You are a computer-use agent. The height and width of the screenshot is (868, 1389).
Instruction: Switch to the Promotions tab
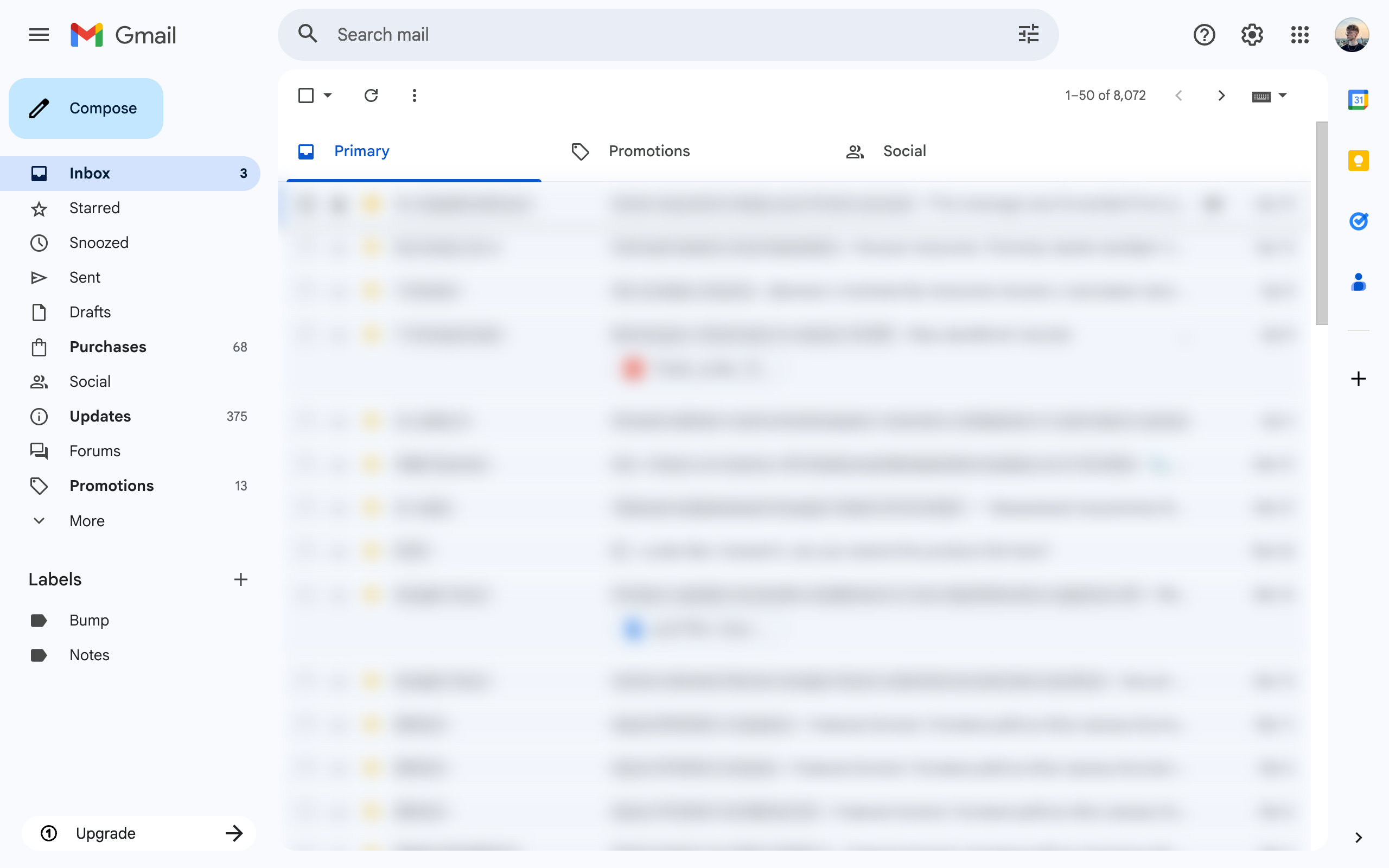648,151
